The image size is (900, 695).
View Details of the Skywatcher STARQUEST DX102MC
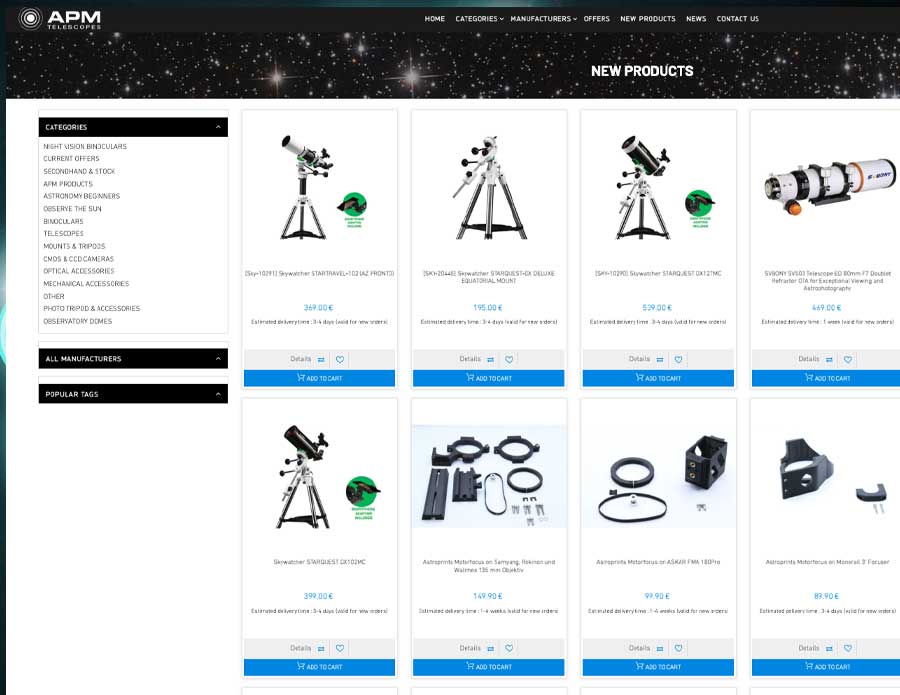tap(302, 648)
